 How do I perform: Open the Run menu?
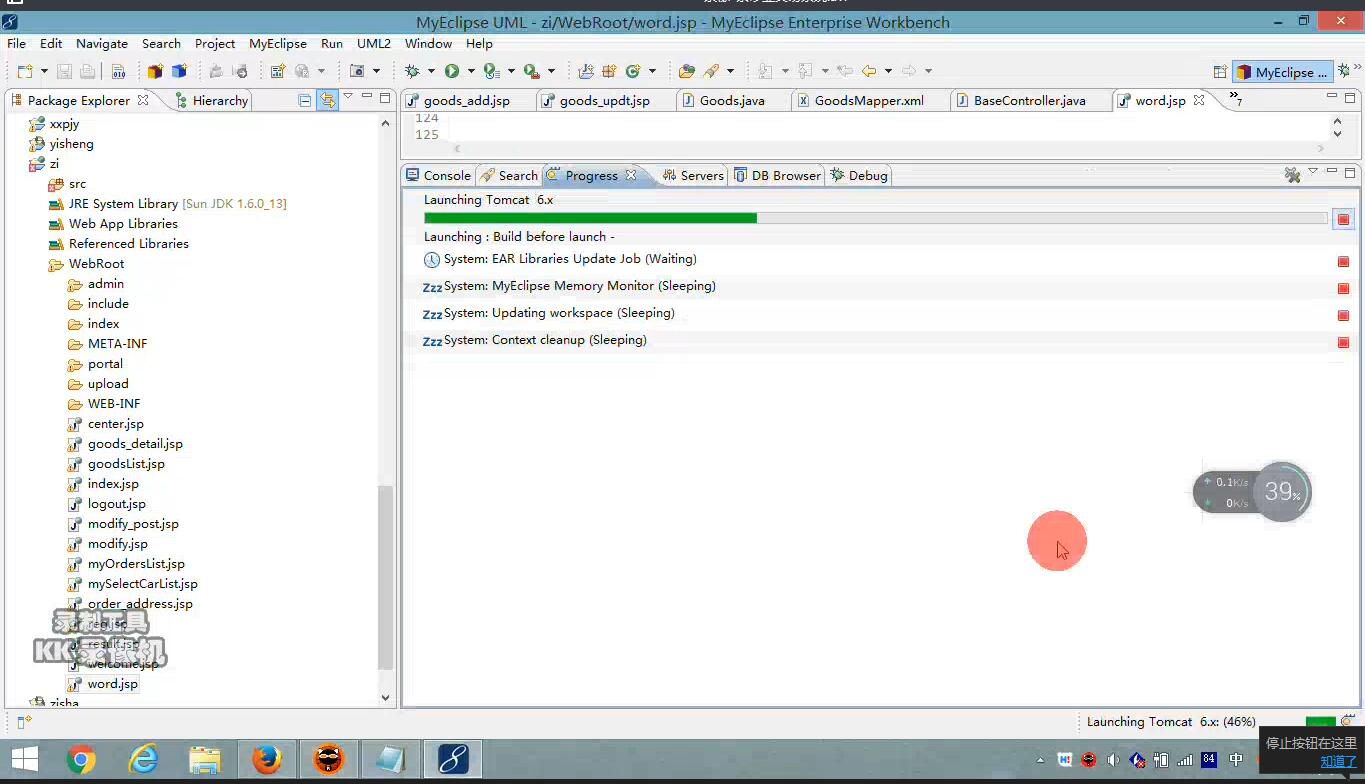click(x=332, y=43)
